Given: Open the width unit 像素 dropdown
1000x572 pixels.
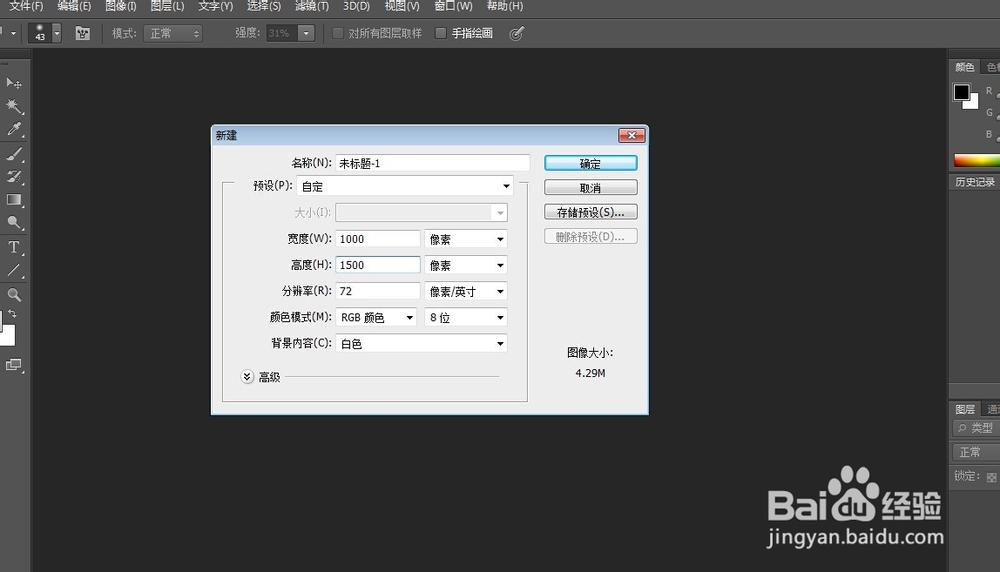Looking at the screenshot, I should coord(466,239).
